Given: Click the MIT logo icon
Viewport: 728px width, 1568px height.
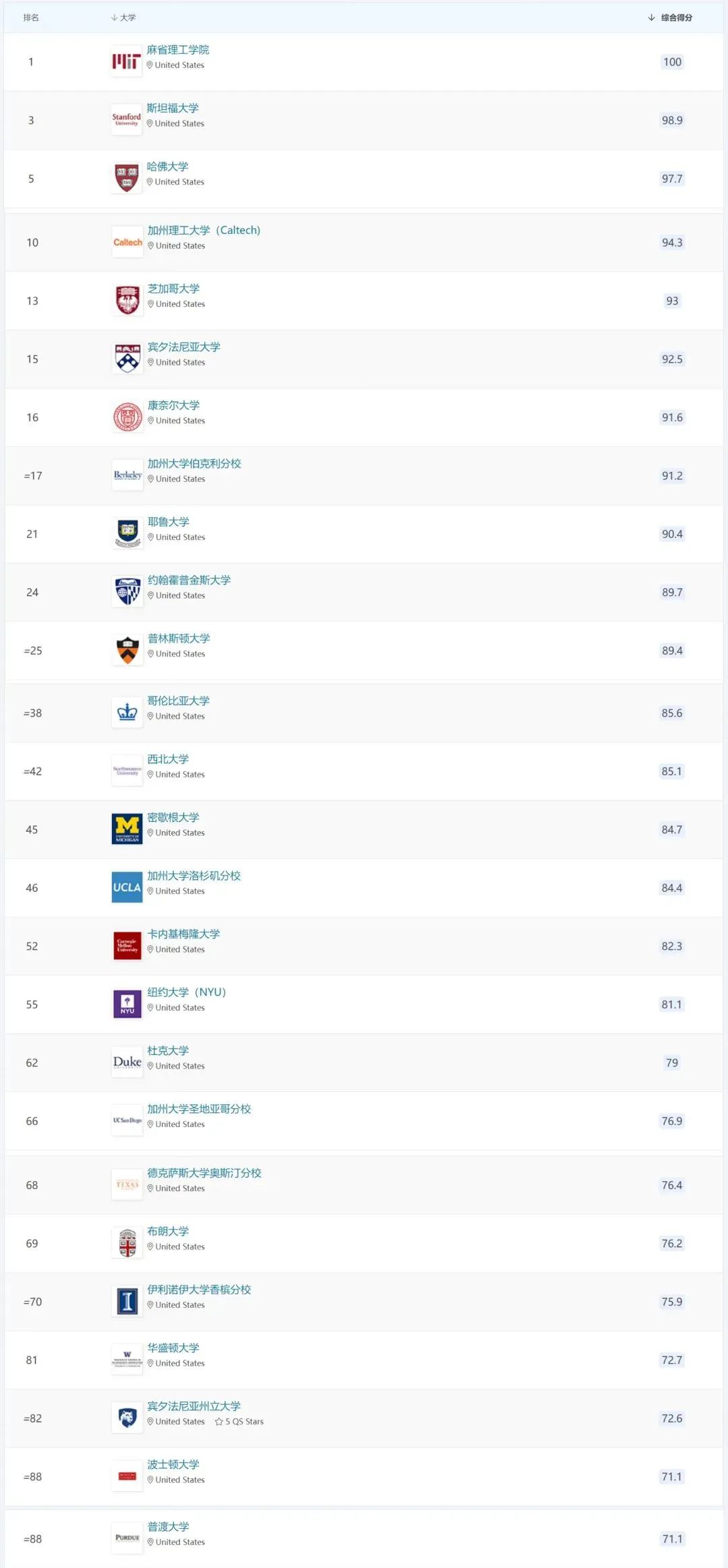Looking at the screenshot, I should point(126,62).
